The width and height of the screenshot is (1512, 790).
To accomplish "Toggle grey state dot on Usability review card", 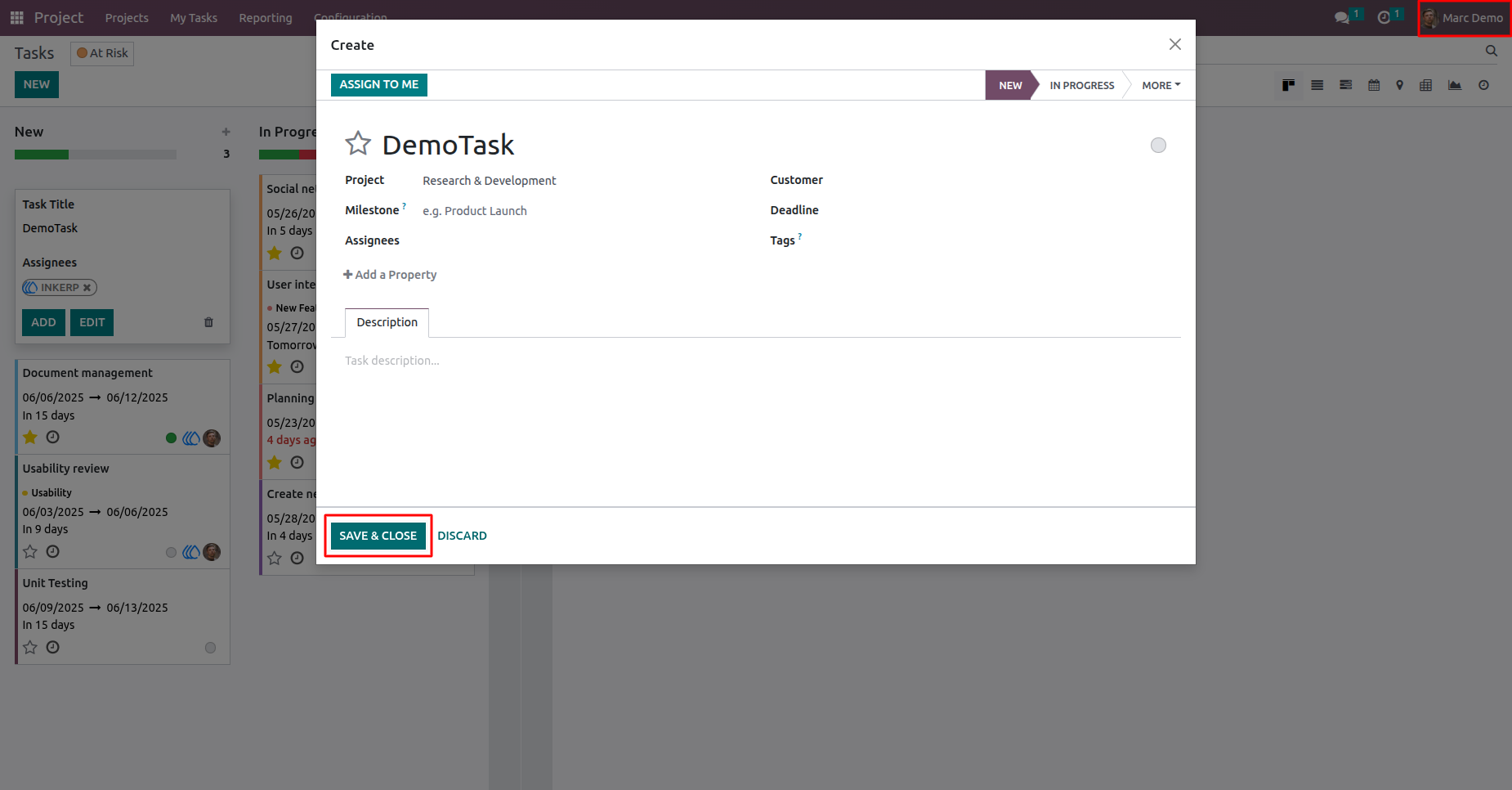I will [x=171, y=553].
